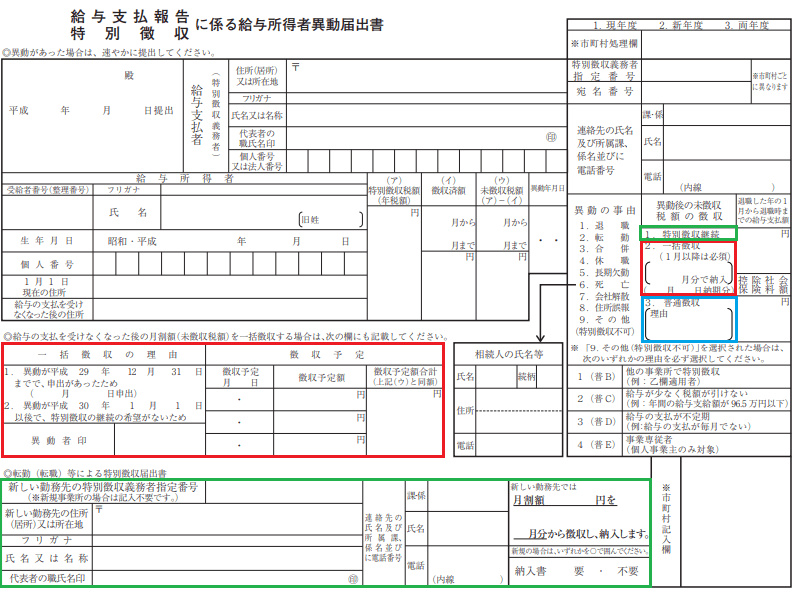
Task: Select reason '6. 死亡' under 異動の事由
Action: 604,285
